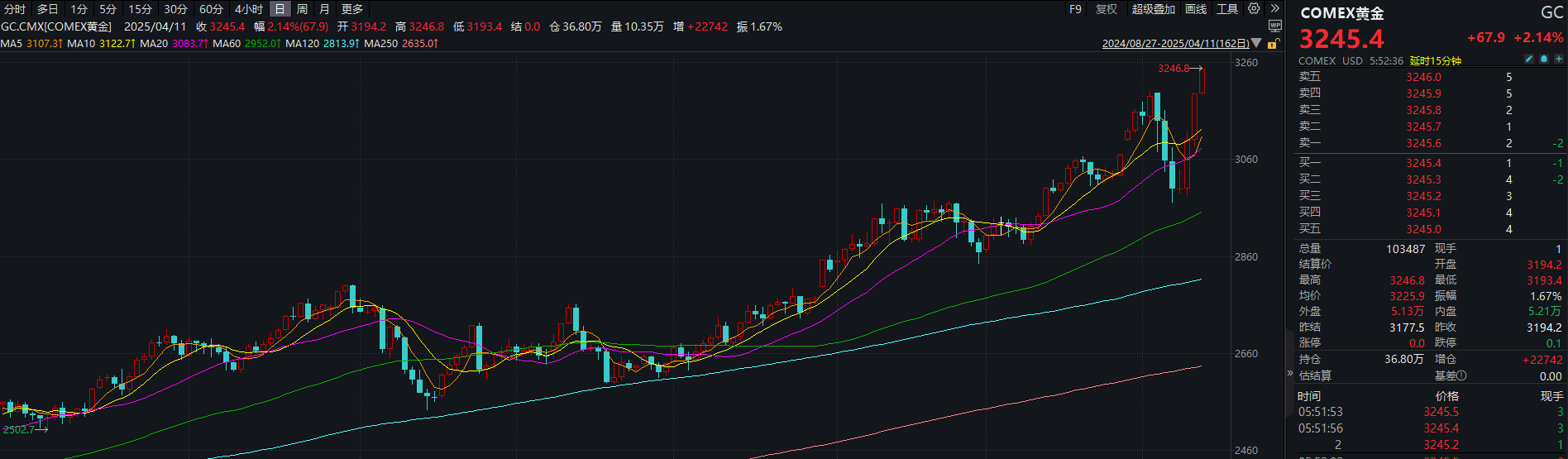The height and width of the screenshot is (459, 1568).
Task: Select the 日 daily period tab
Action: (280, 9)
